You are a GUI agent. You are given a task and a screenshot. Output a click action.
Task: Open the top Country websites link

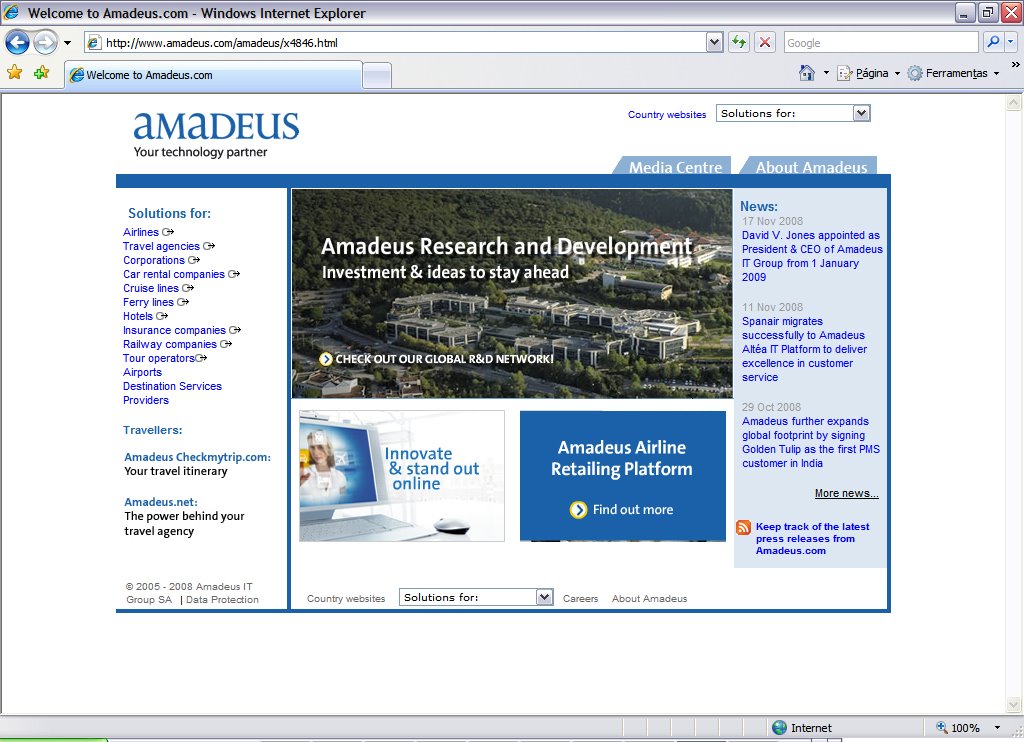pos(667,114)
